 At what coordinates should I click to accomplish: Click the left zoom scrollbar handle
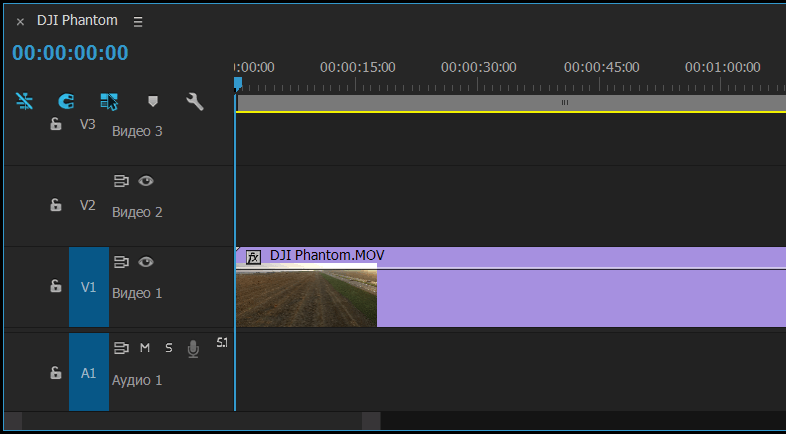coord(13,421)
